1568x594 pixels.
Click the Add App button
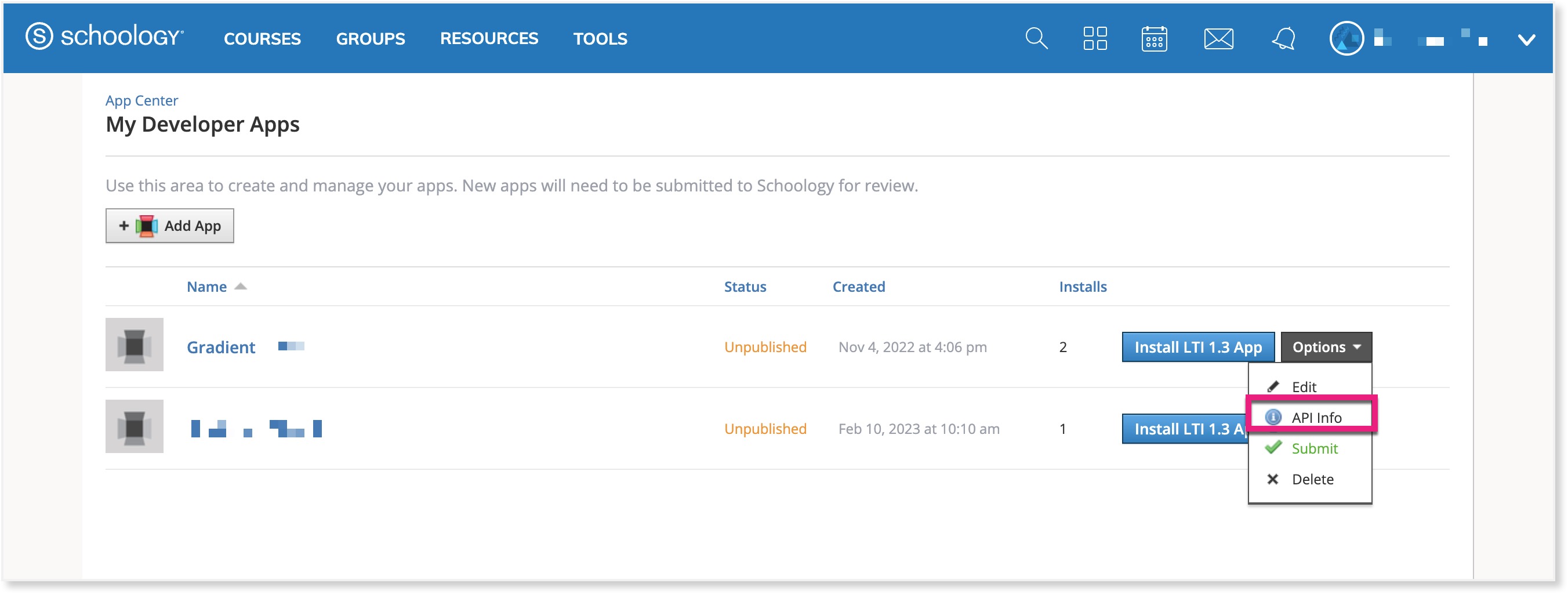coord(169,226)
